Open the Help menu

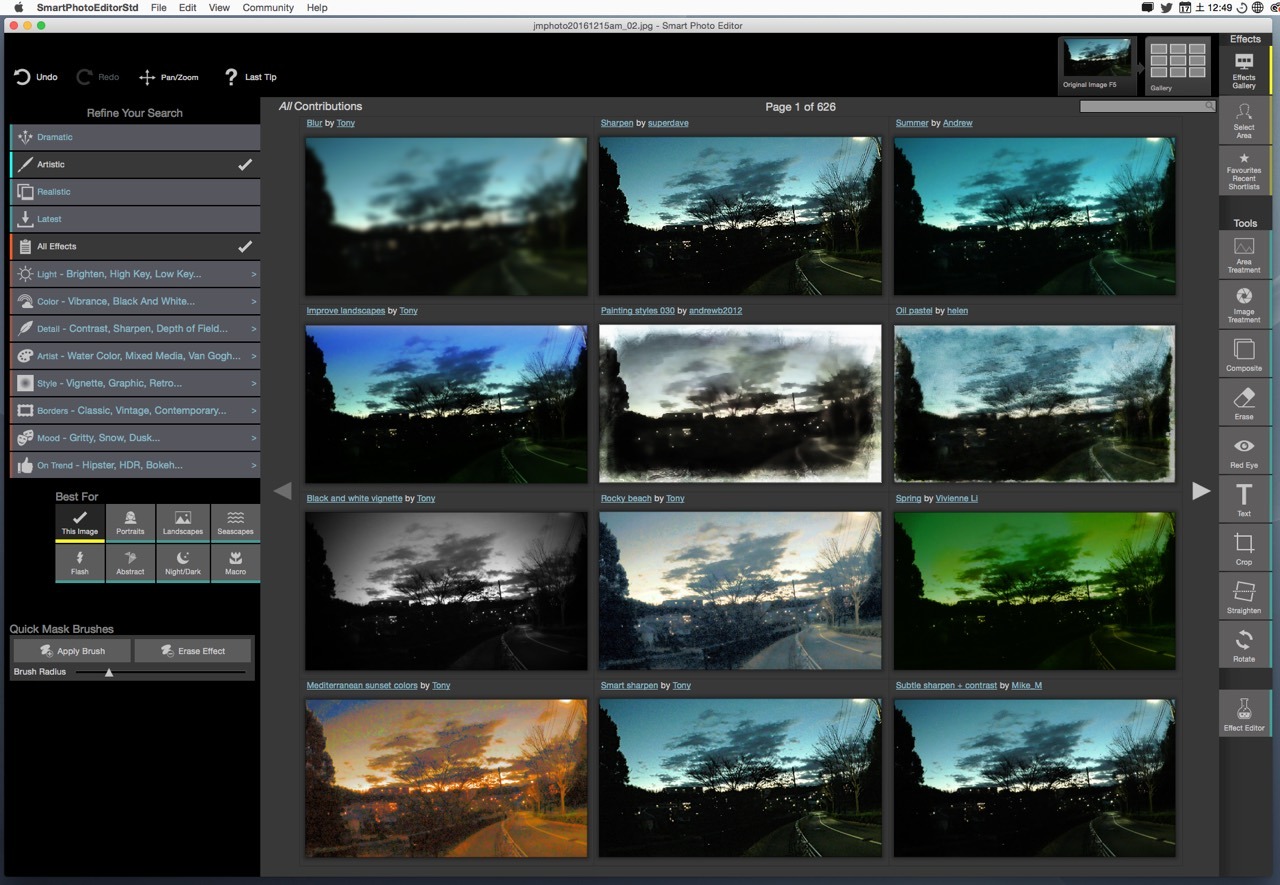[317, 7]
